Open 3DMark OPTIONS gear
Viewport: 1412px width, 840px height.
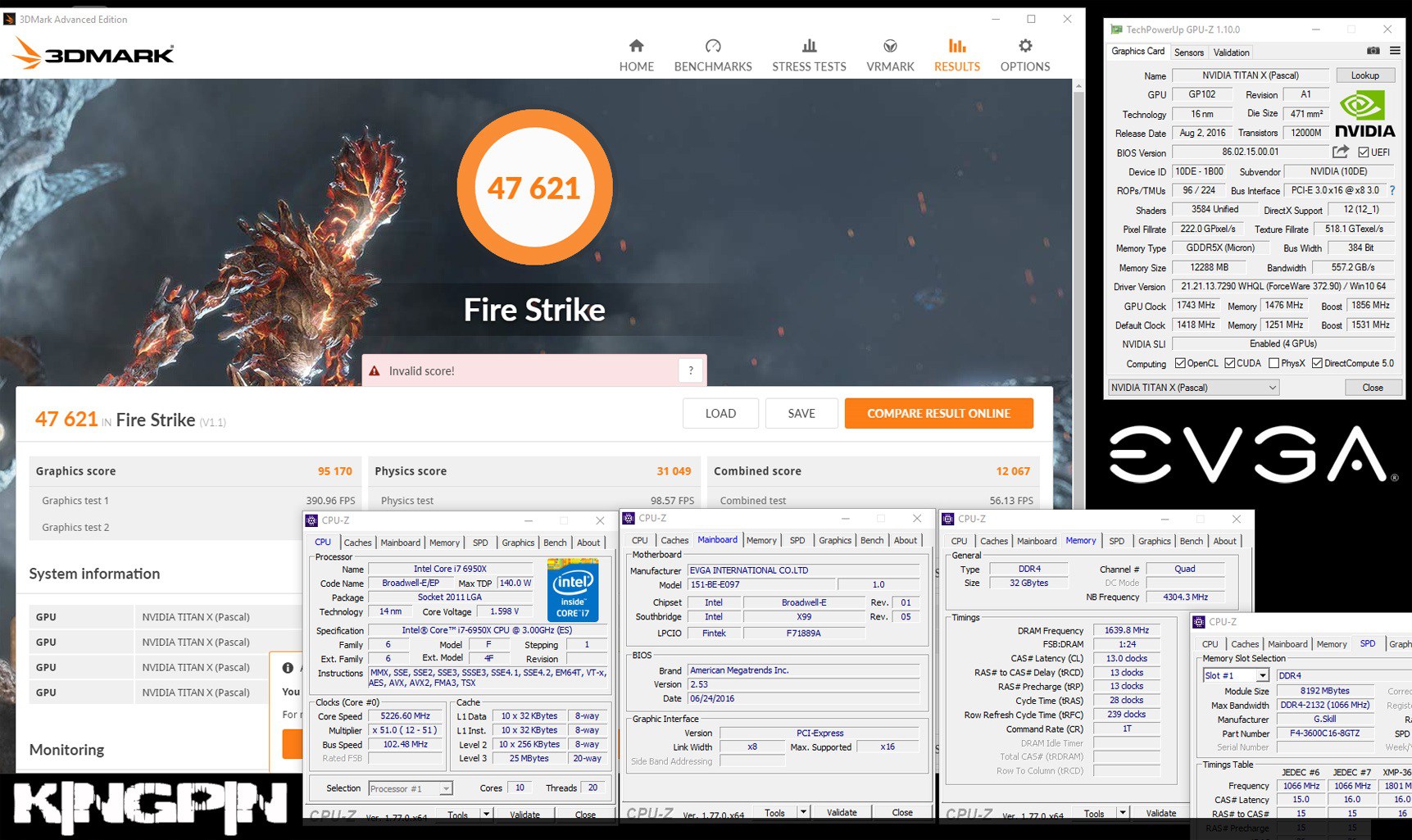1025,55
